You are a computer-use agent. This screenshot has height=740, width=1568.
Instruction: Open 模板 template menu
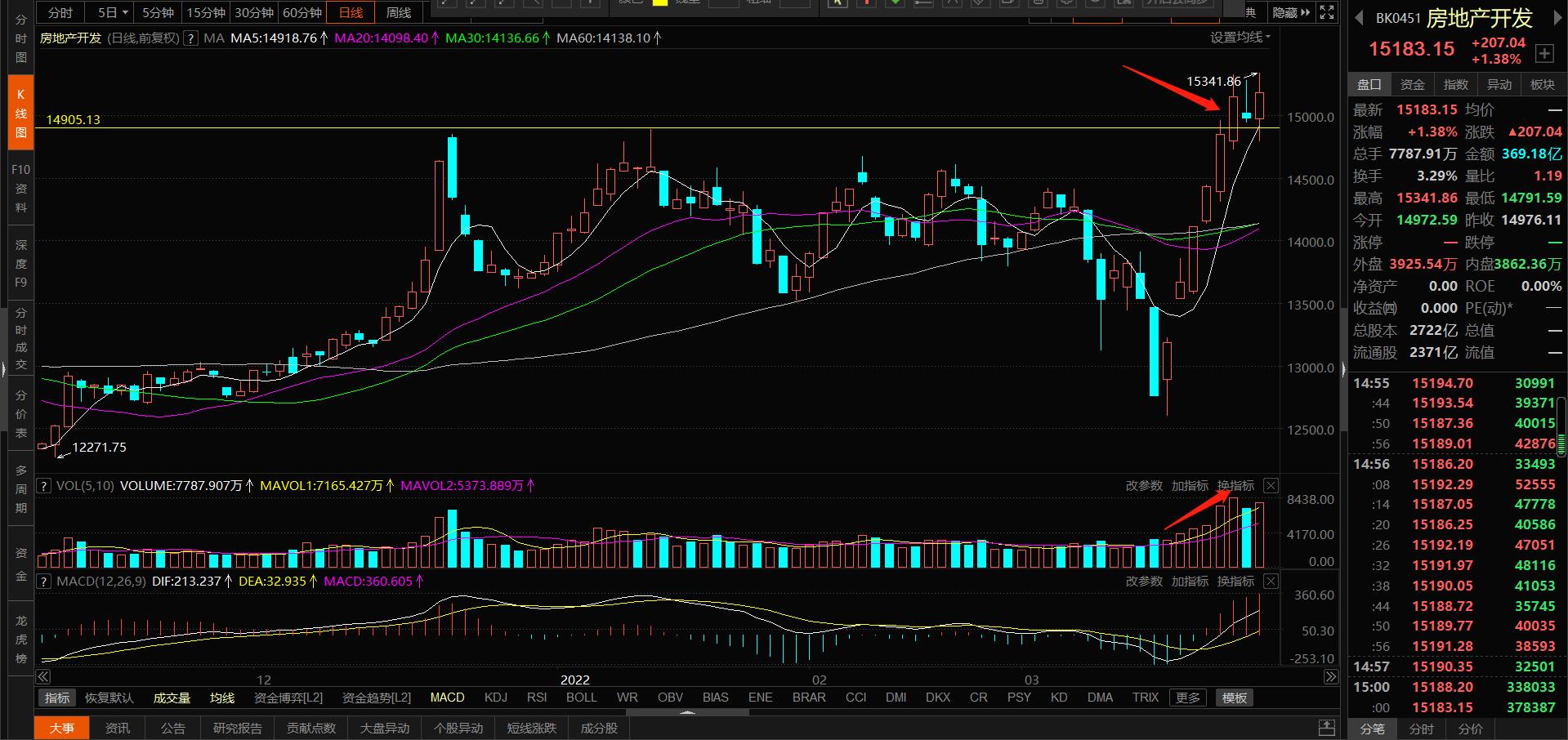click(1235, 698)
